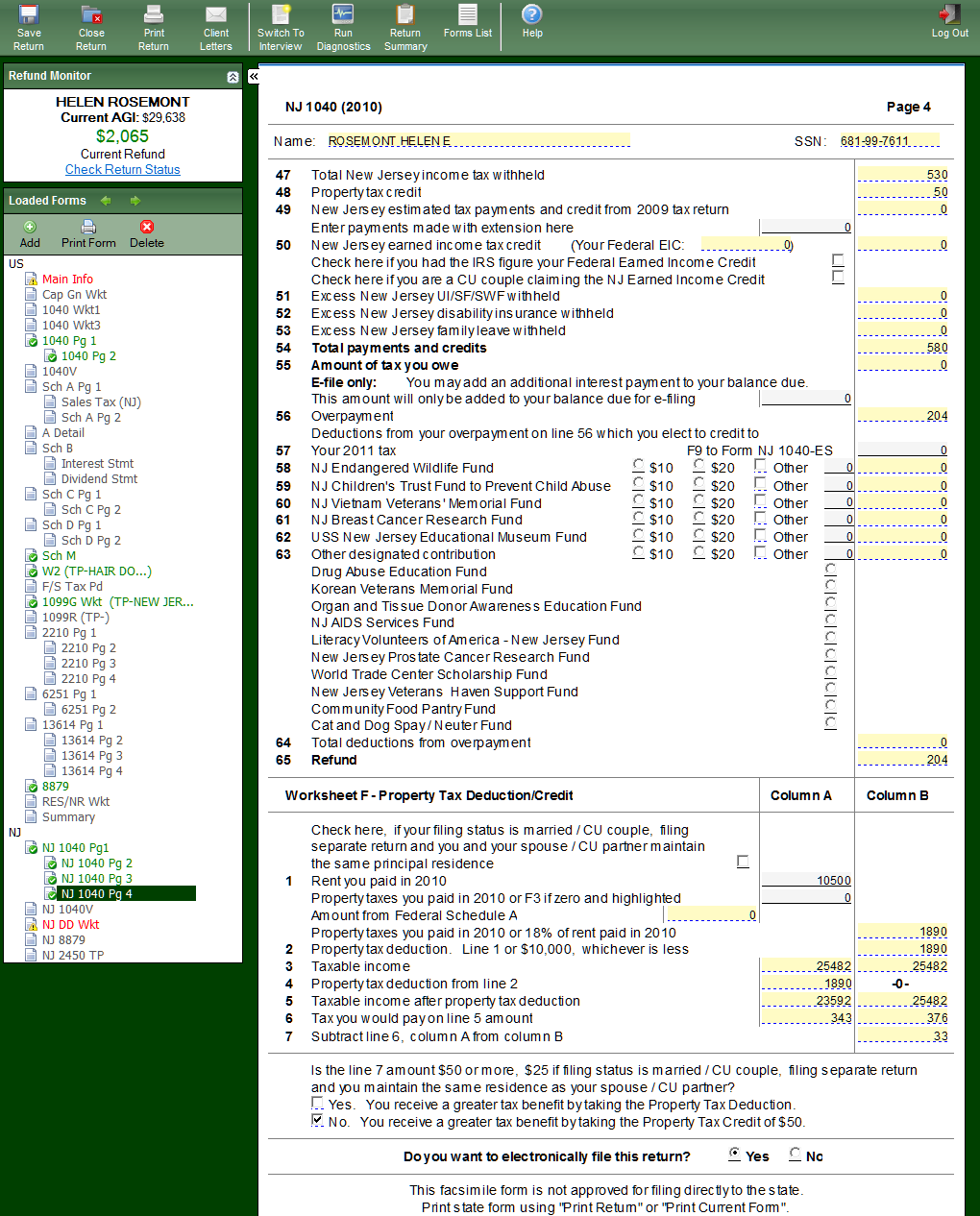The image size is (980, 1216).
Task: Click the Rent you paid in 2010 field
Action: 806,881
